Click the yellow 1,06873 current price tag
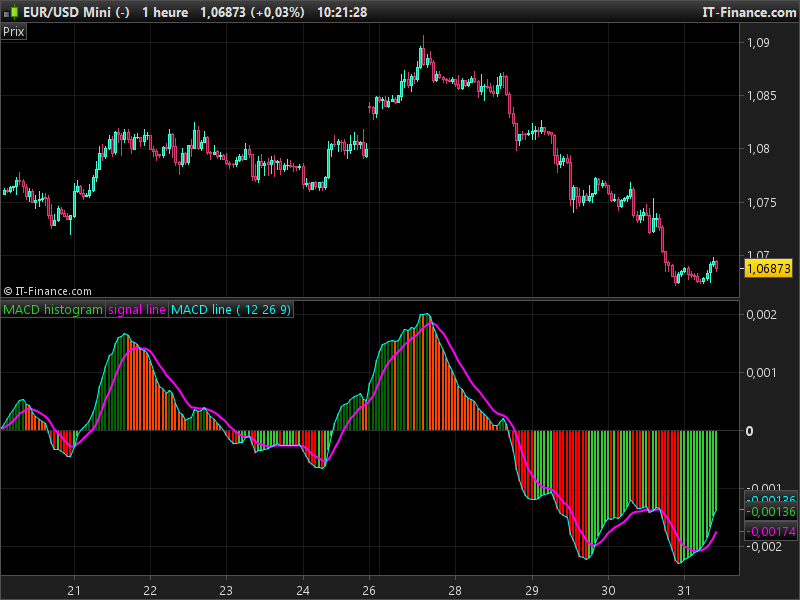 point(769,268)
